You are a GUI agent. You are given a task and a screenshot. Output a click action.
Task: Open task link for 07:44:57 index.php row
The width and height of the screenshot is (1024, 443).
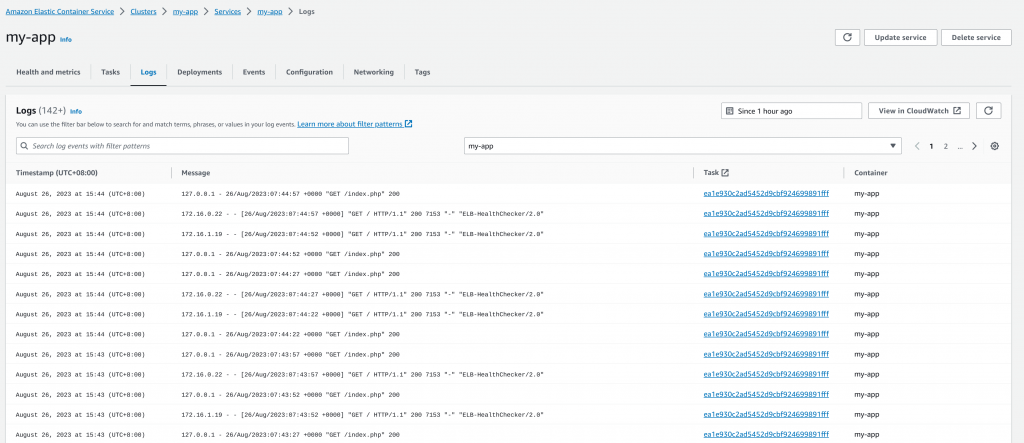(766, 193)
